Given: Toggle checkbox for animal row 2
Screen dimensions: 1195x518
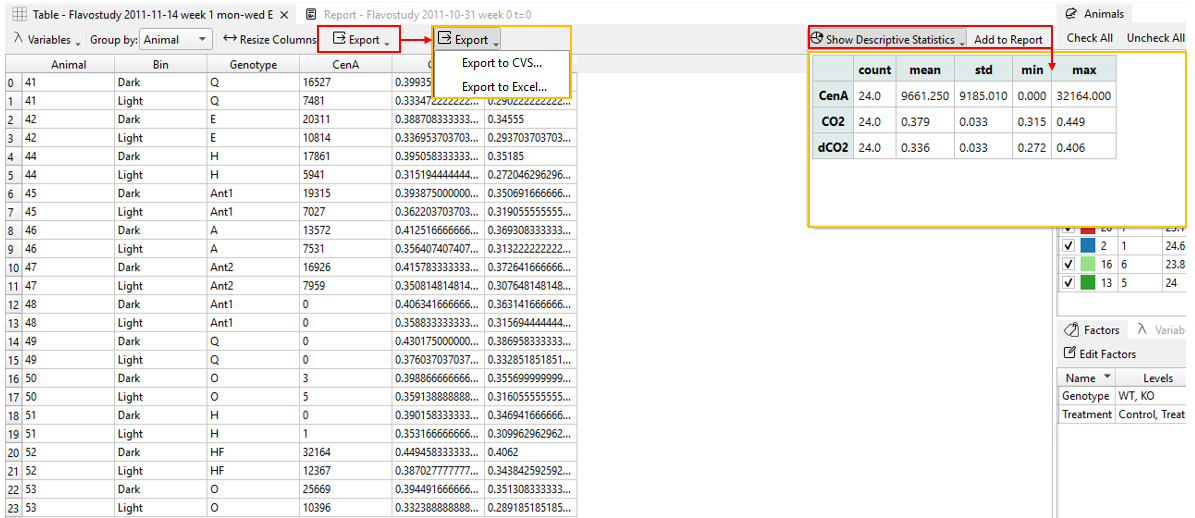Looking at the screenshot, I should pyautogui.click(x=1068, y=245).
